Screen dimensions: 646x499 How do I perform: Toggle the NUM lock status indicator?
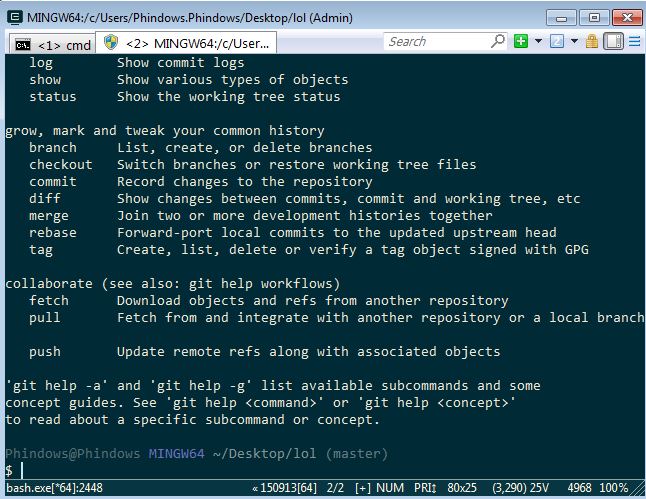point(390,488)
